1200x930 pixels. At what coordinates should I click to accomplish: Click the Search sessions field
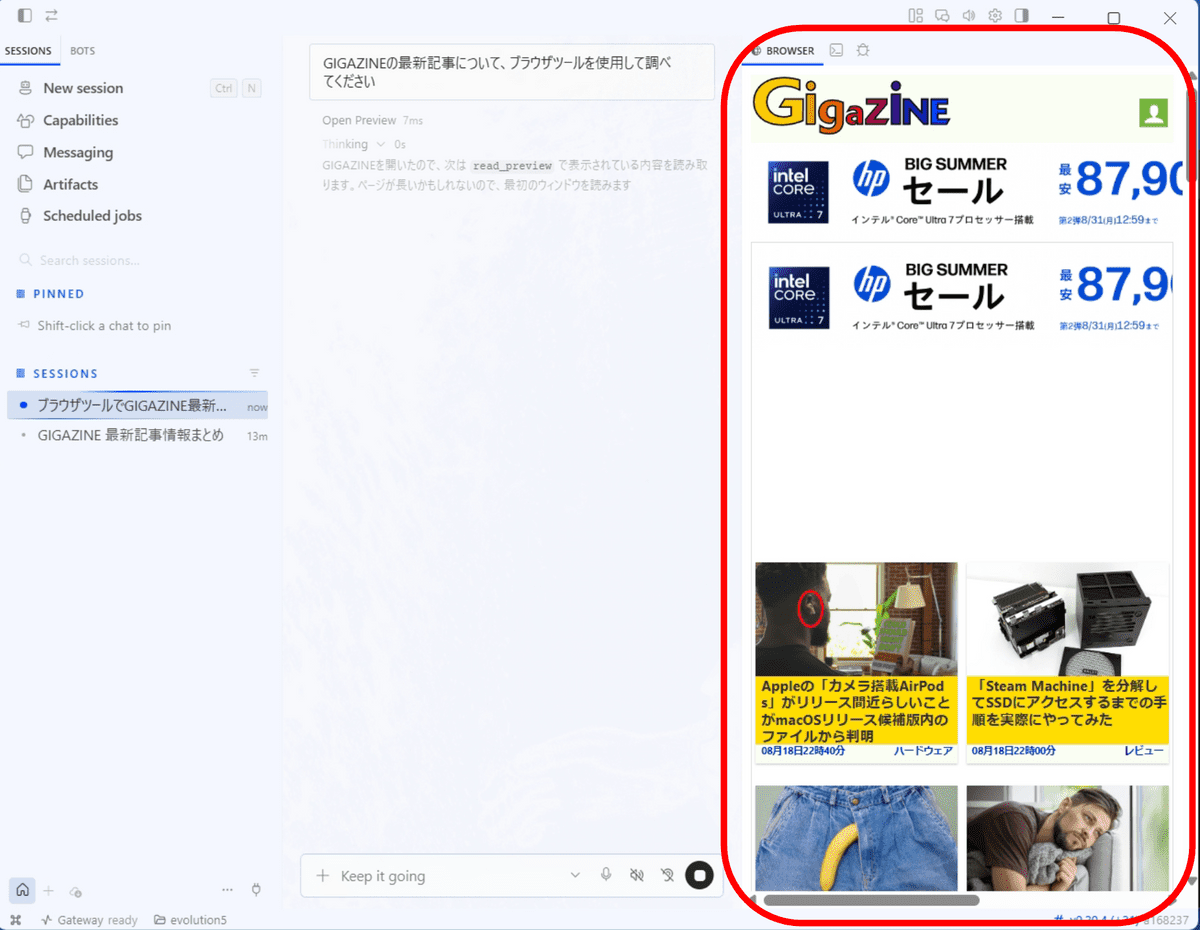point(140,260)
